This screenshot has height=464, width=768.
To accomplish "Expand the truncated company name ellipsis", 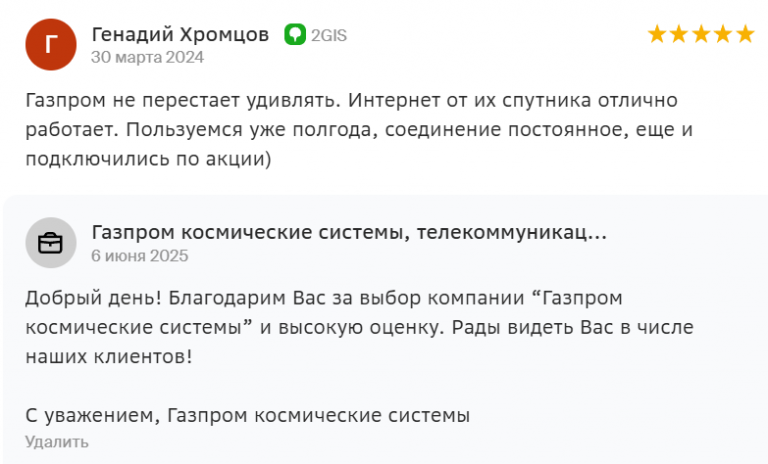I will [x=597, y=233].
